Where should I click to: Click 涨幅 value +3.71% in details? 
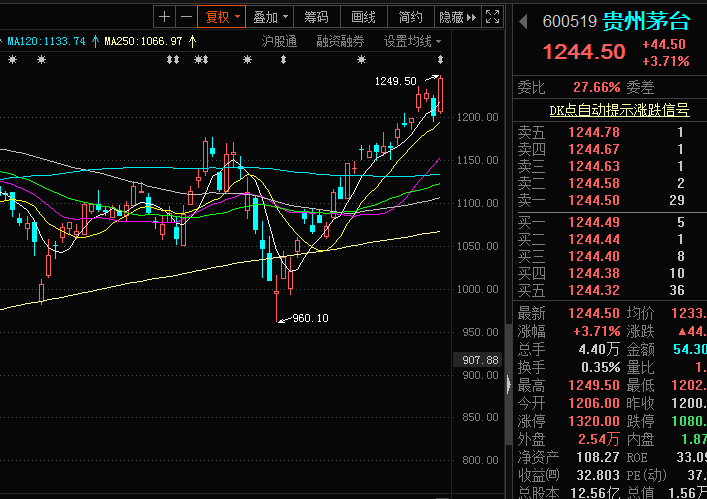pyautogui.click(x=597, y=331)
